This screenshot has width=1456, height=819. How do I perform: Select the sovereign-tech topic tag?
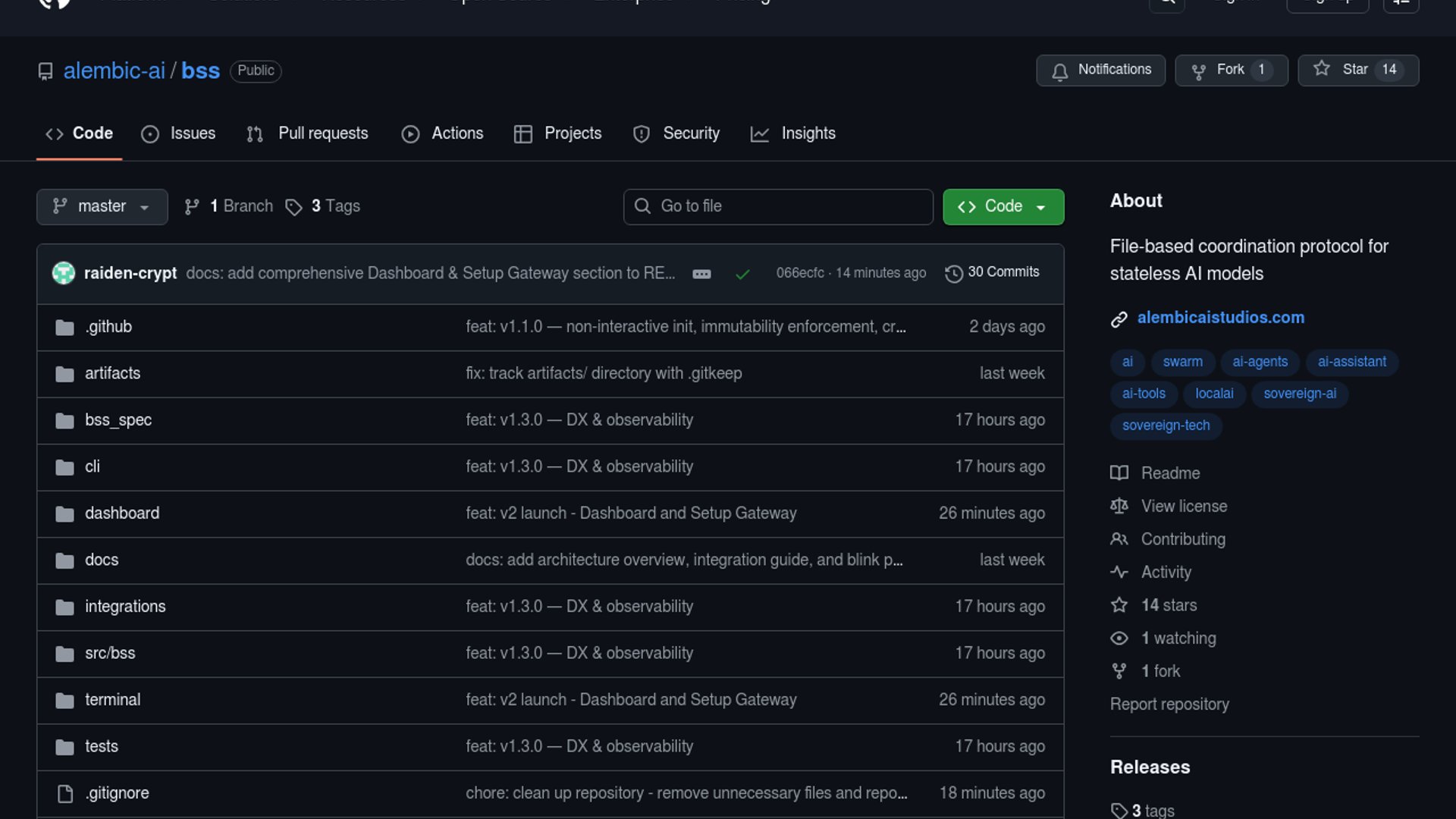[x=1166, y=425]
